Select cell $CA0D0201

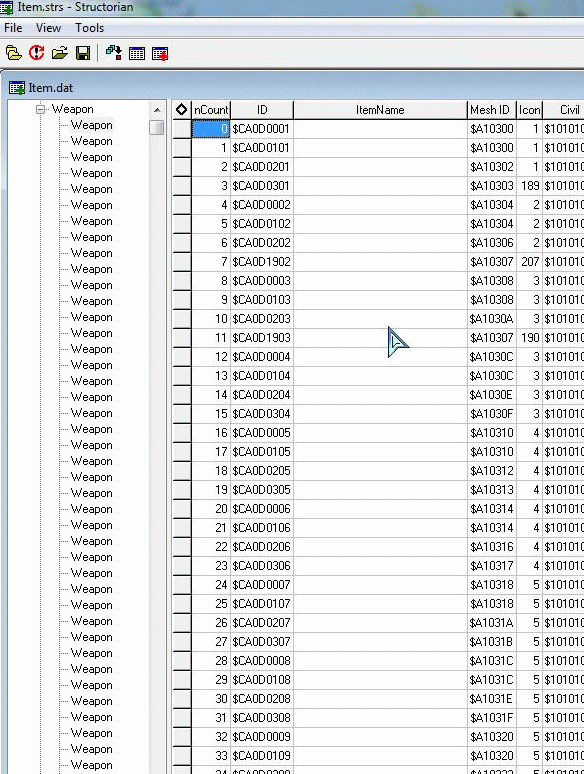262,167
